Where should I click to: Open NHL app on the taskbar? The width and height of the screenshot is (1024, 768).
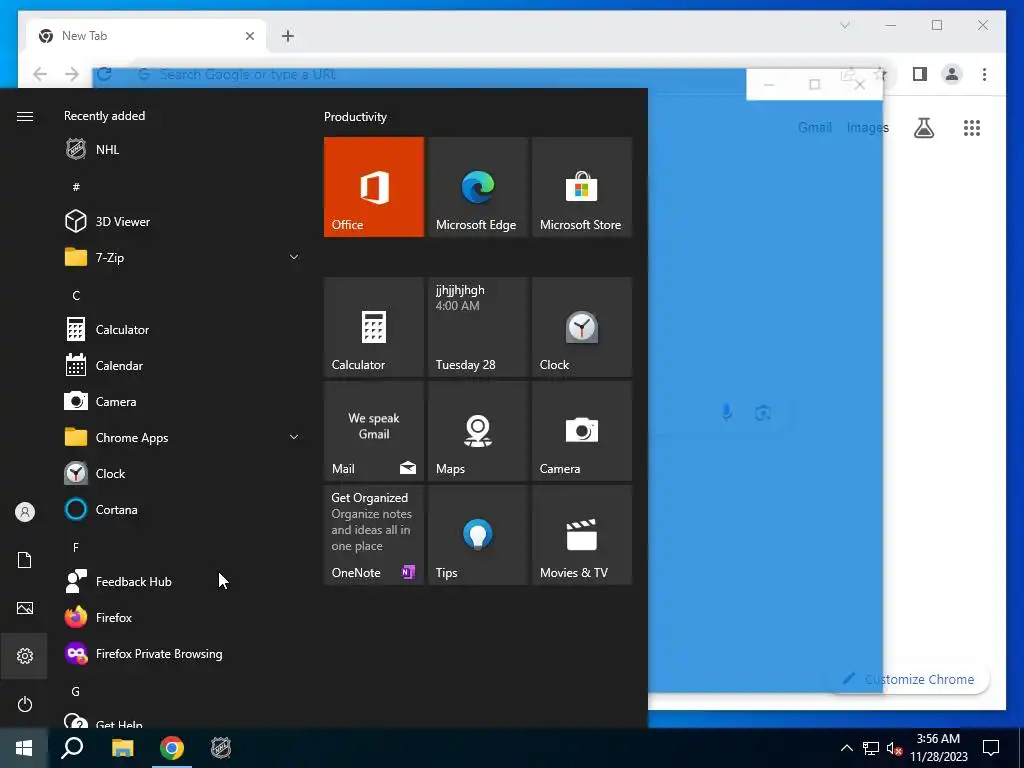coord(221,748)
